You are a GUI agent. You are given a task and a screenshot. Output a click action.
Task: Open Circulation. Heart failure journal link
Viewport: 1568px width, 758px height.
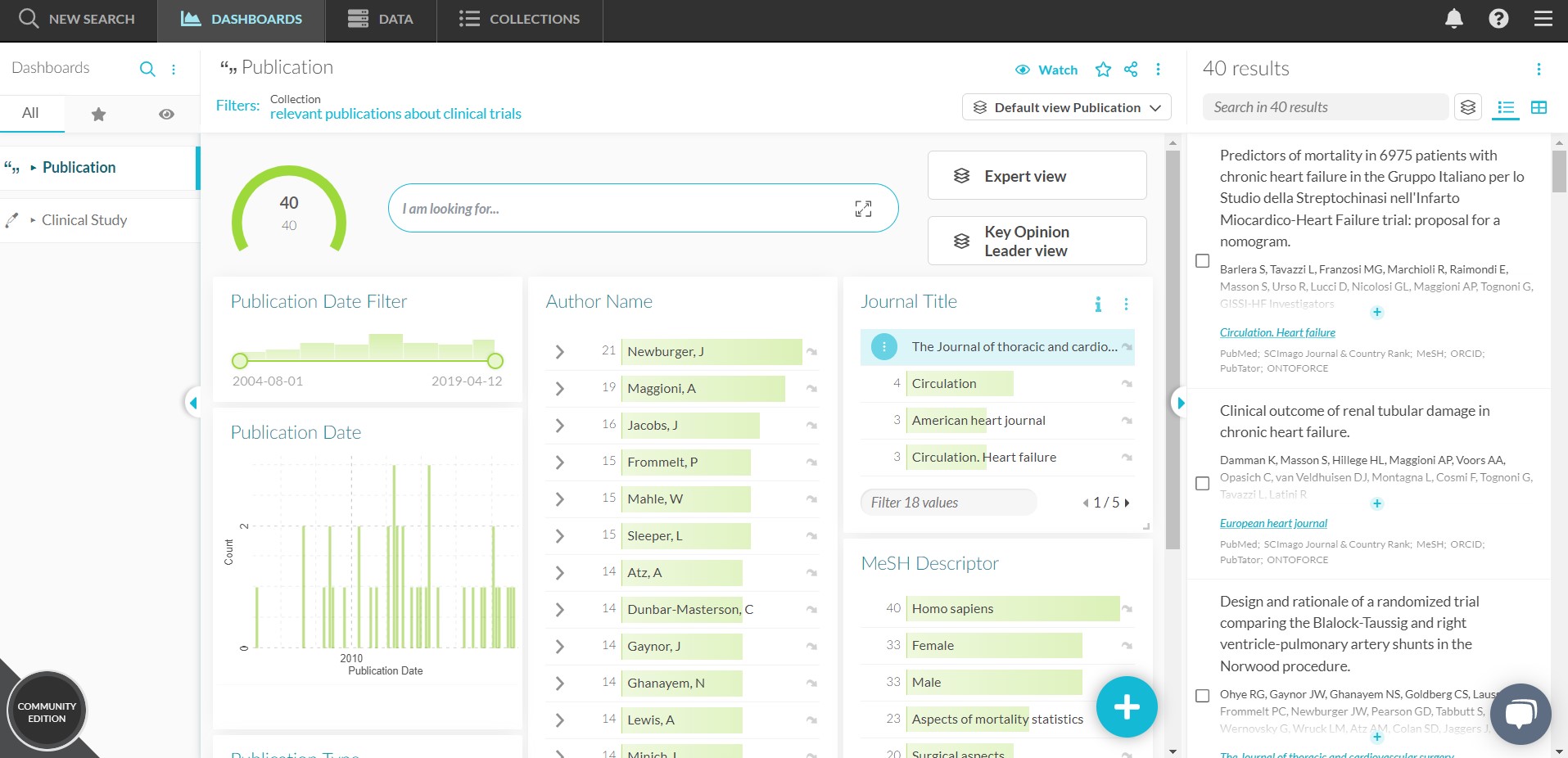[x=1277, y=332]
